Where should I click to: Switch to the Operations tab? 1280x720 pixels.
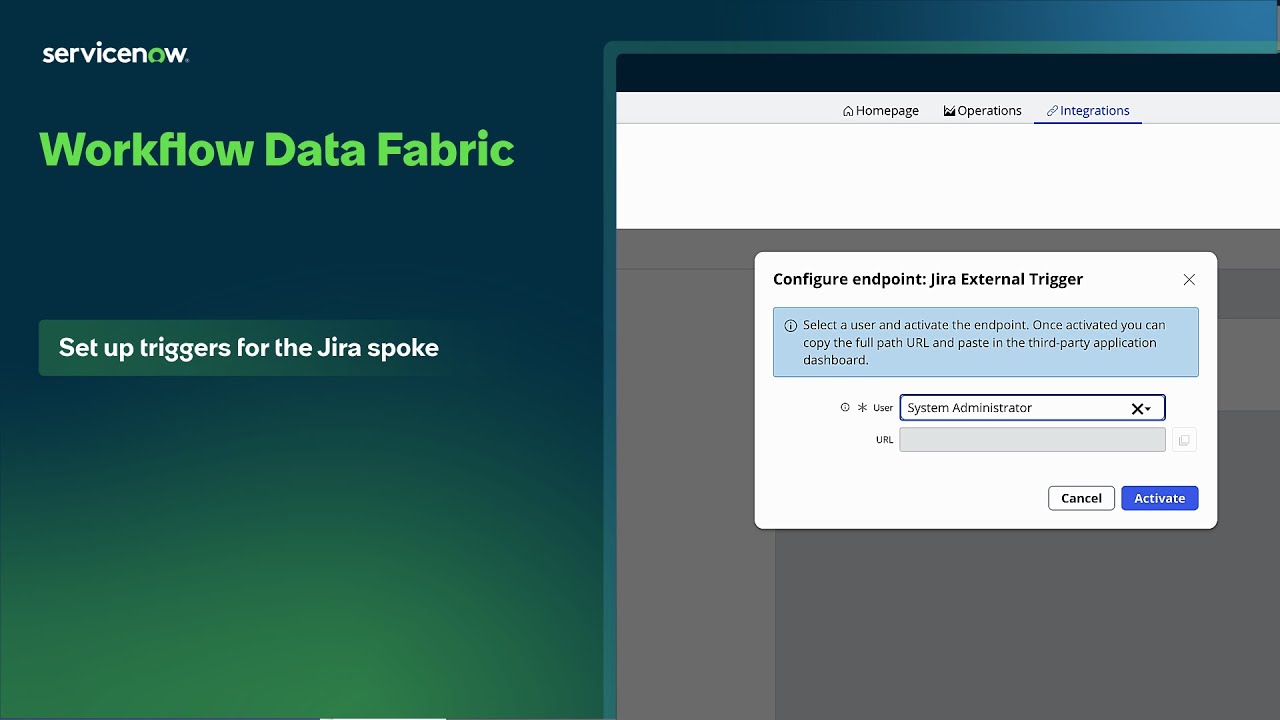[x=990, y=110]
